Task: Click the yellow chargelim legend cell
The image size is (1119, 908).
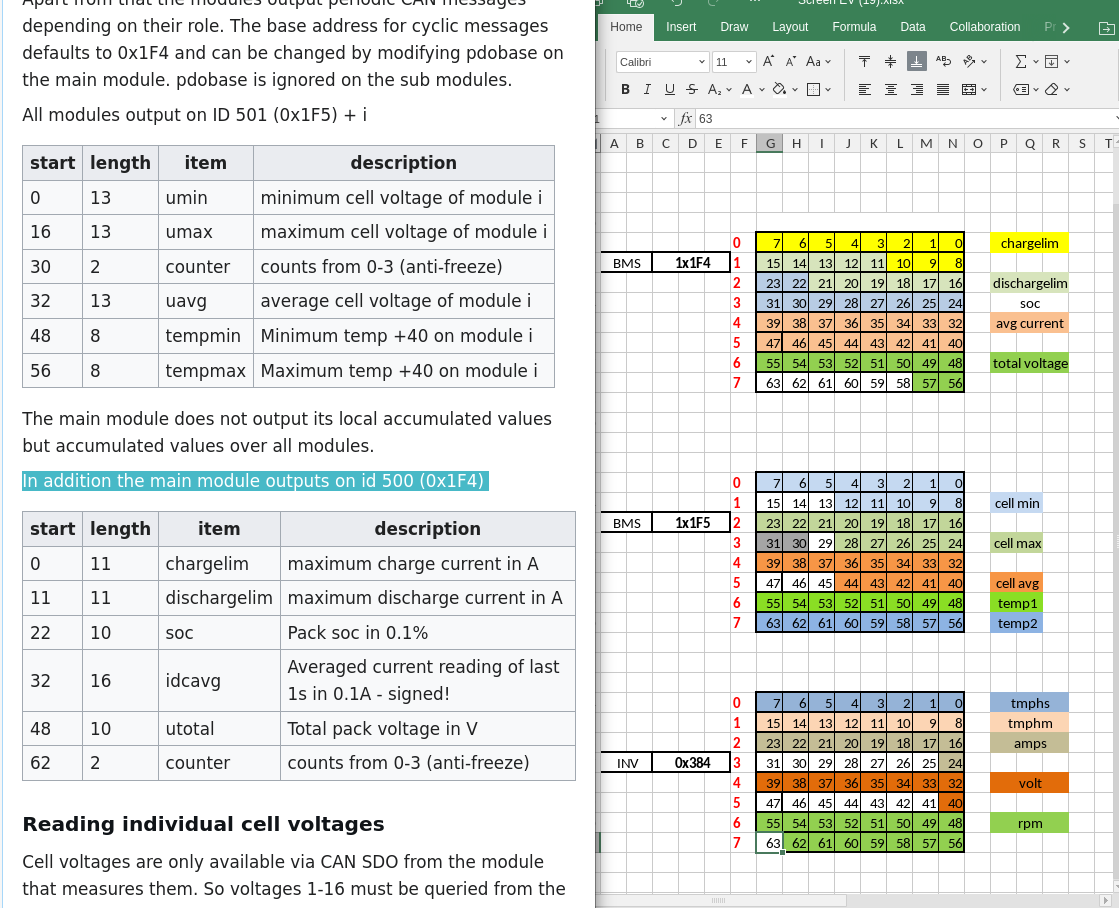Action: (x=1030, y=243)
